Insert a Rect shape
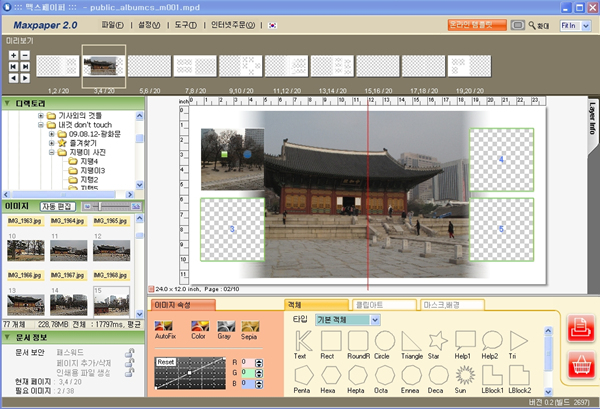Image resolution: width=600 pixels, height=409 pixels. pyautogui.click(x=331, y=344)
